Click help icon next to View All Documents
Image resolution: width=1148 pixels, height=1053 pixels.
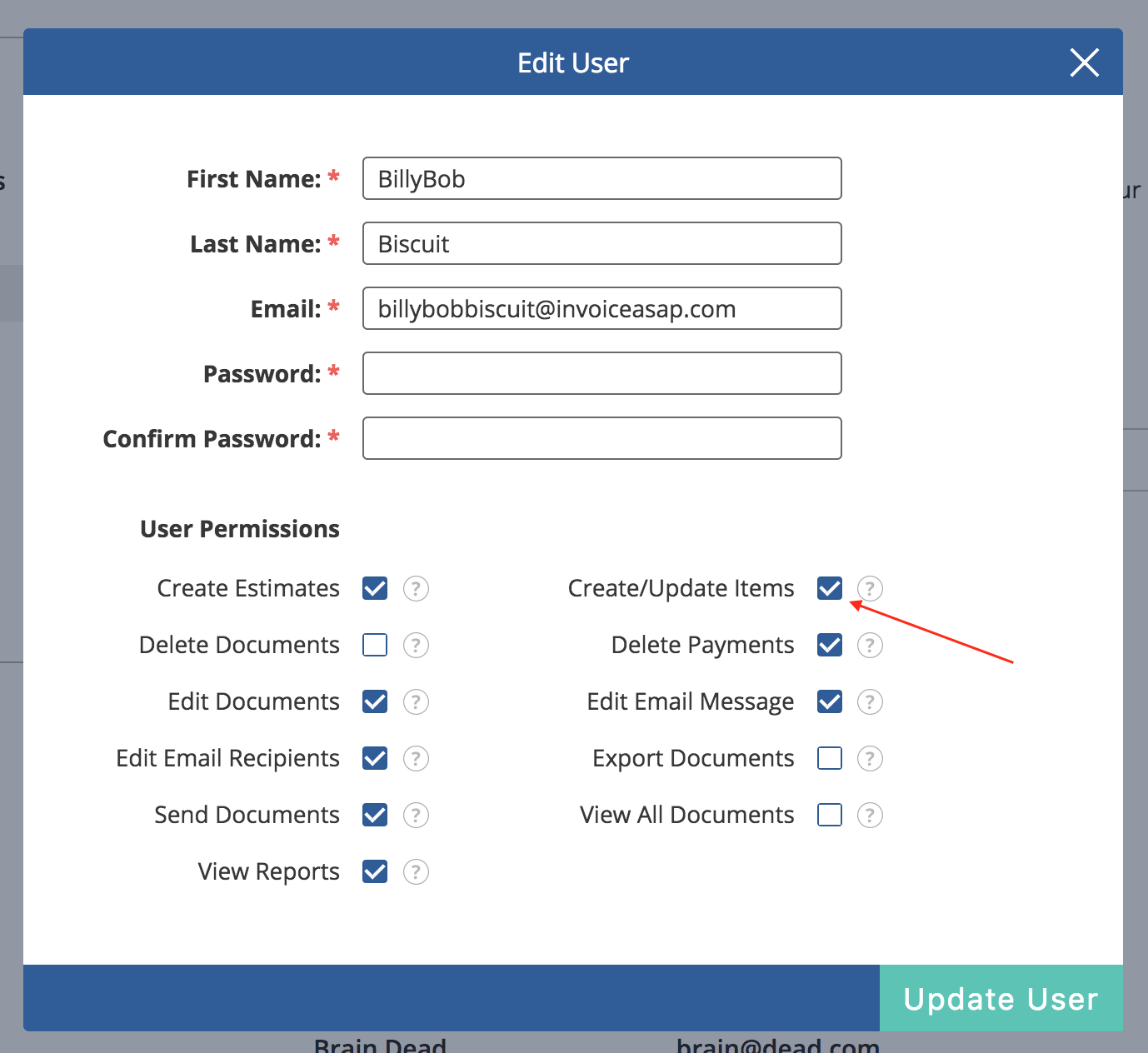(x=870, y=816)
